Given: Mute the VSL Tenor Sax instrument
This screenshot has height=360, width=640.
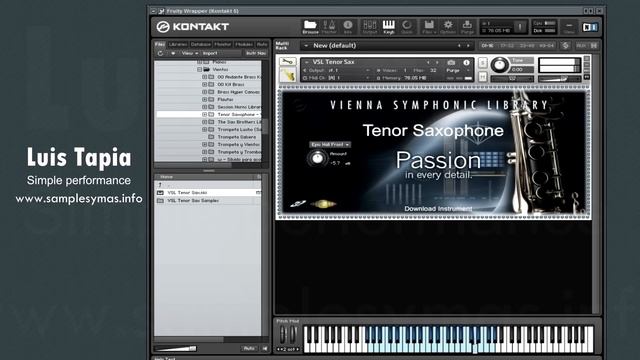Looking at the screenshot, I should click(x=482, y=76).
